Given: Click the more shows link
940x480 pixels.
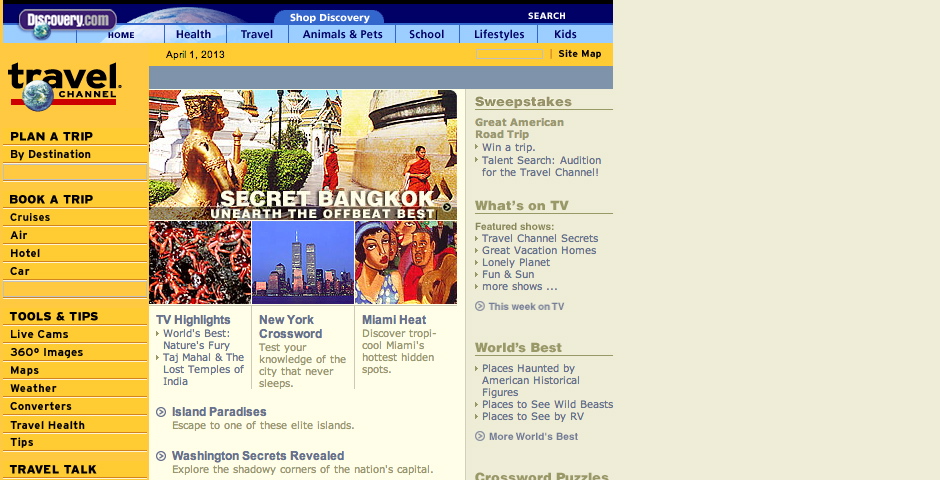Looking at the screenshot, I should pos(519,286).
